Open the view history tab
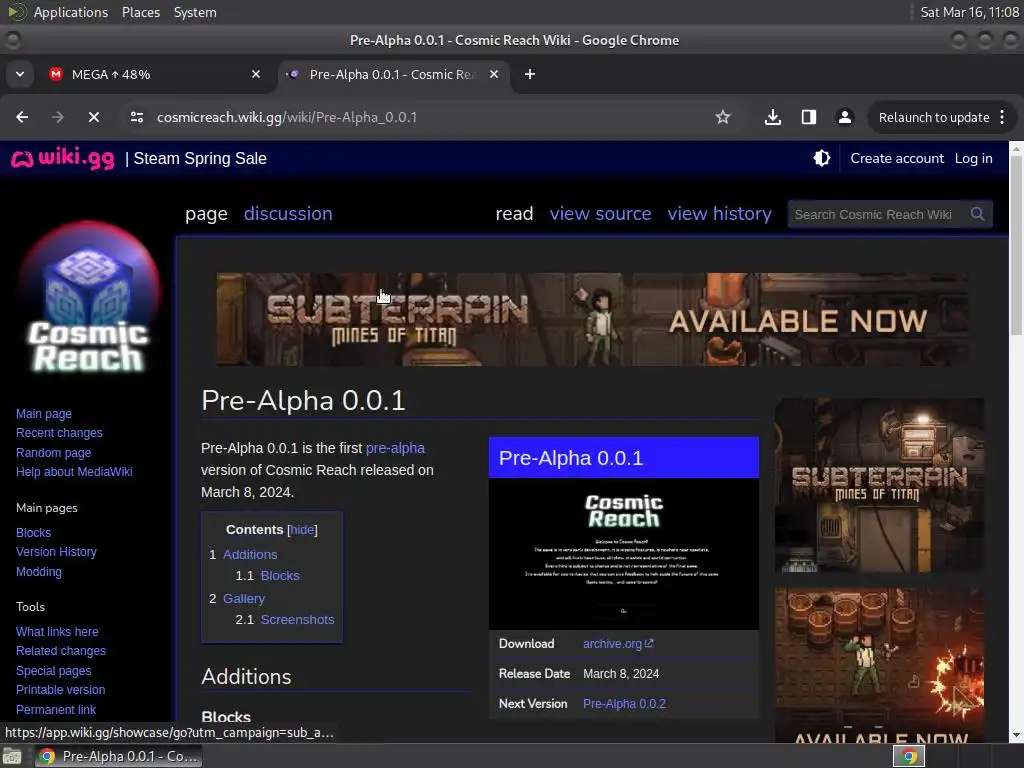 click(x=719, y=214)
